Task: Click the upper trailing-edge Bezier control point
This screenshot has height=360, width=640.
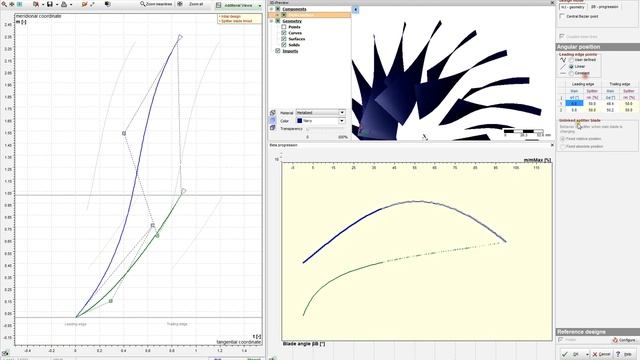Action: pos(180,37)
